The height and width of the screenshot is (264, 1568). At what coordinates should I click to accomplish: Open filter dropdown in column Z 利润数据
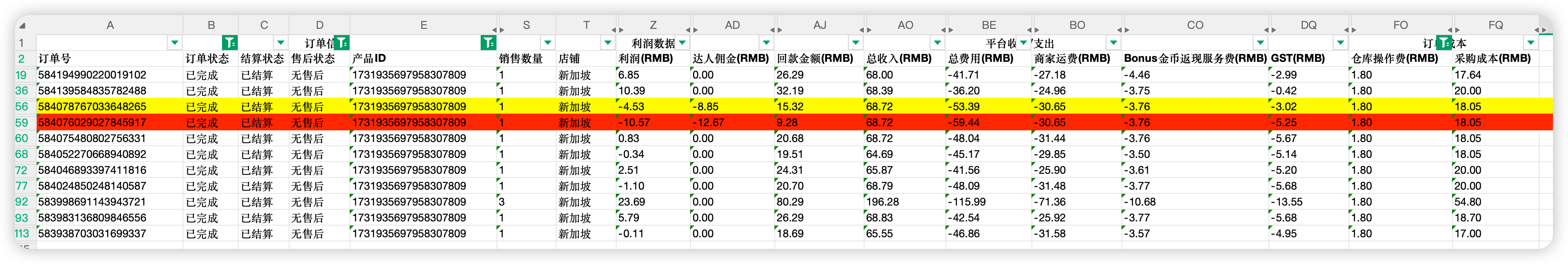click(682, 43)
